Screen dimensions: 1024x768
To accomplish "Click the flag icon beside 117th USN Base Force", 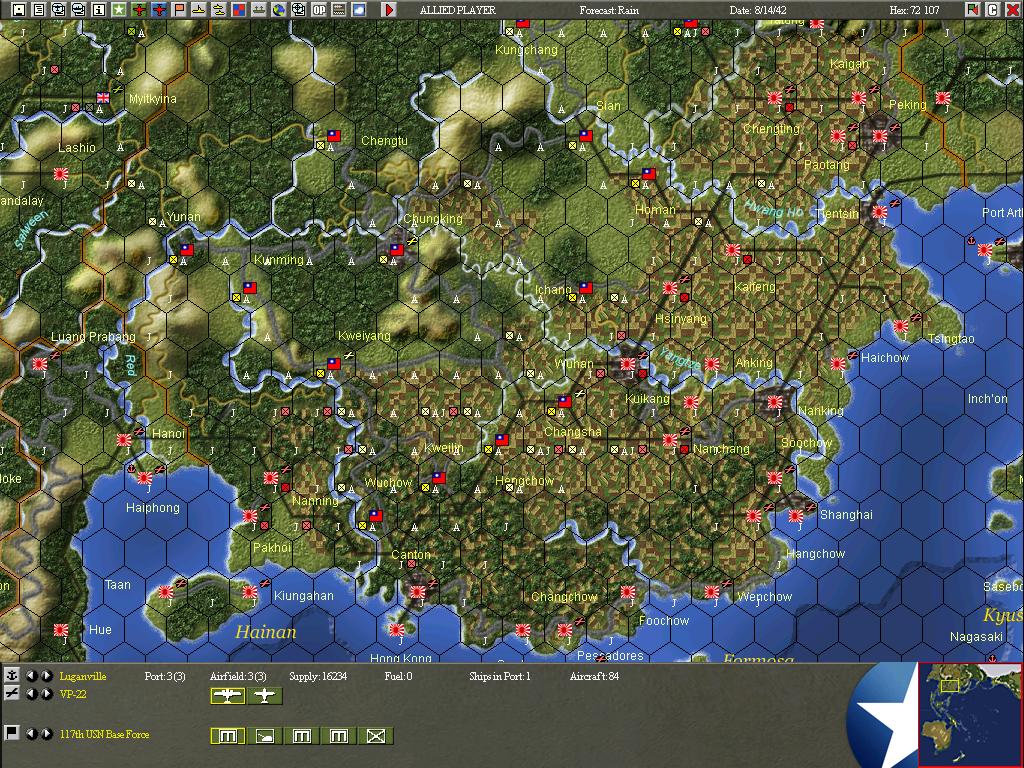I will pyautogui.click(x=11, y=733).
